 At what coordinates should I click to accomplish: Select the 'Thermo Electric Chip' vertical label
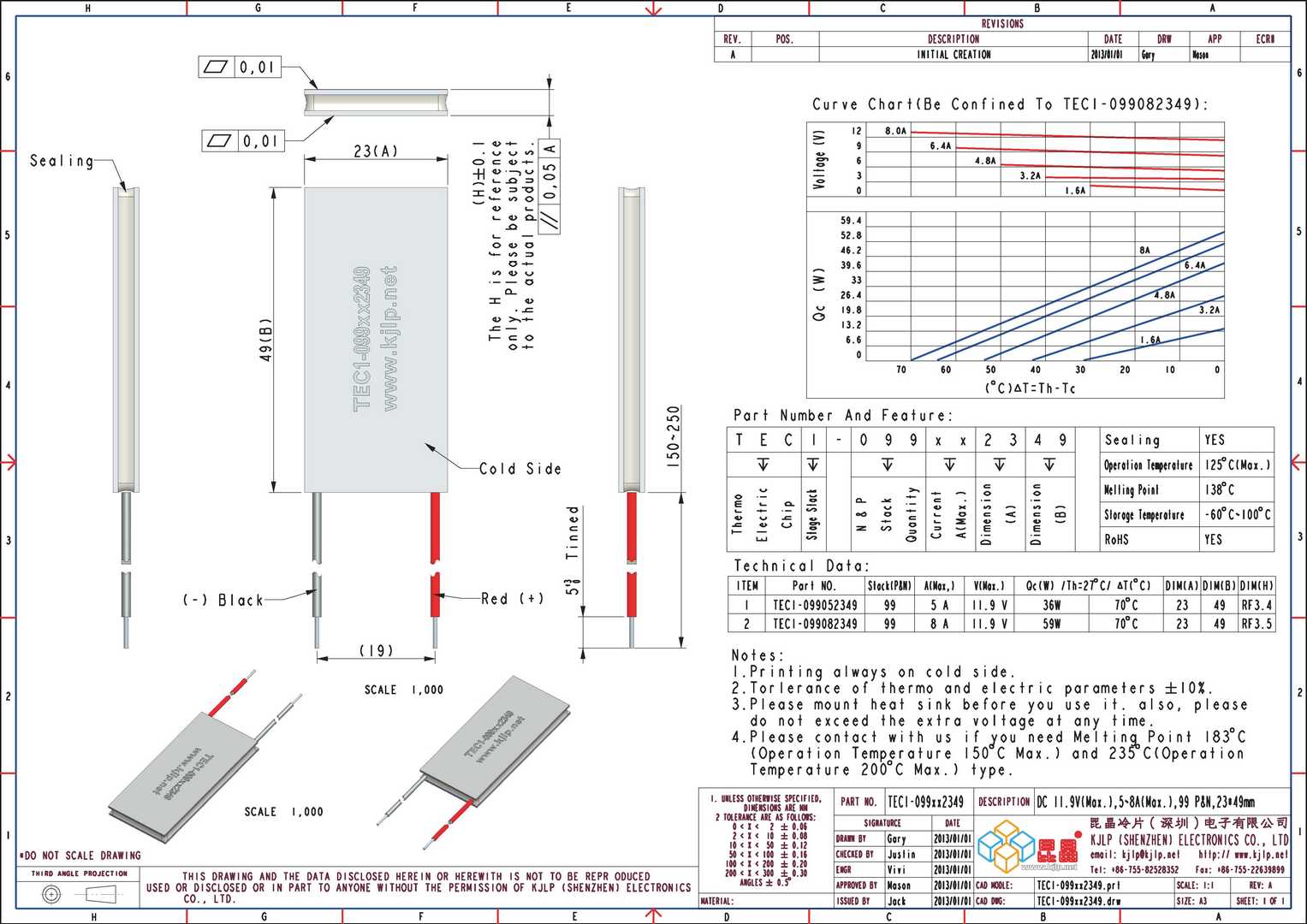(x=762, y=514)
